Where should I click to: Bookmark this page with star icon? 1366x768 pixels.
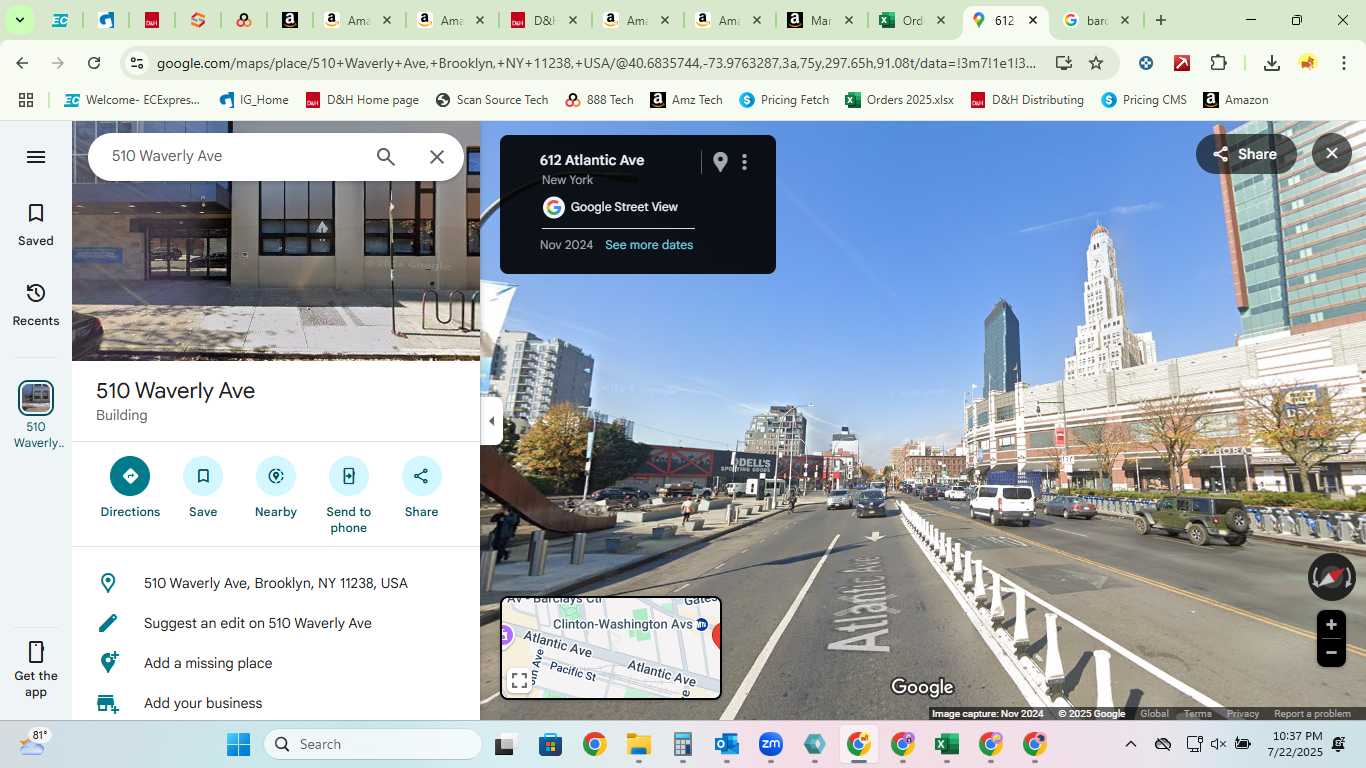(x=1096, y=63)
